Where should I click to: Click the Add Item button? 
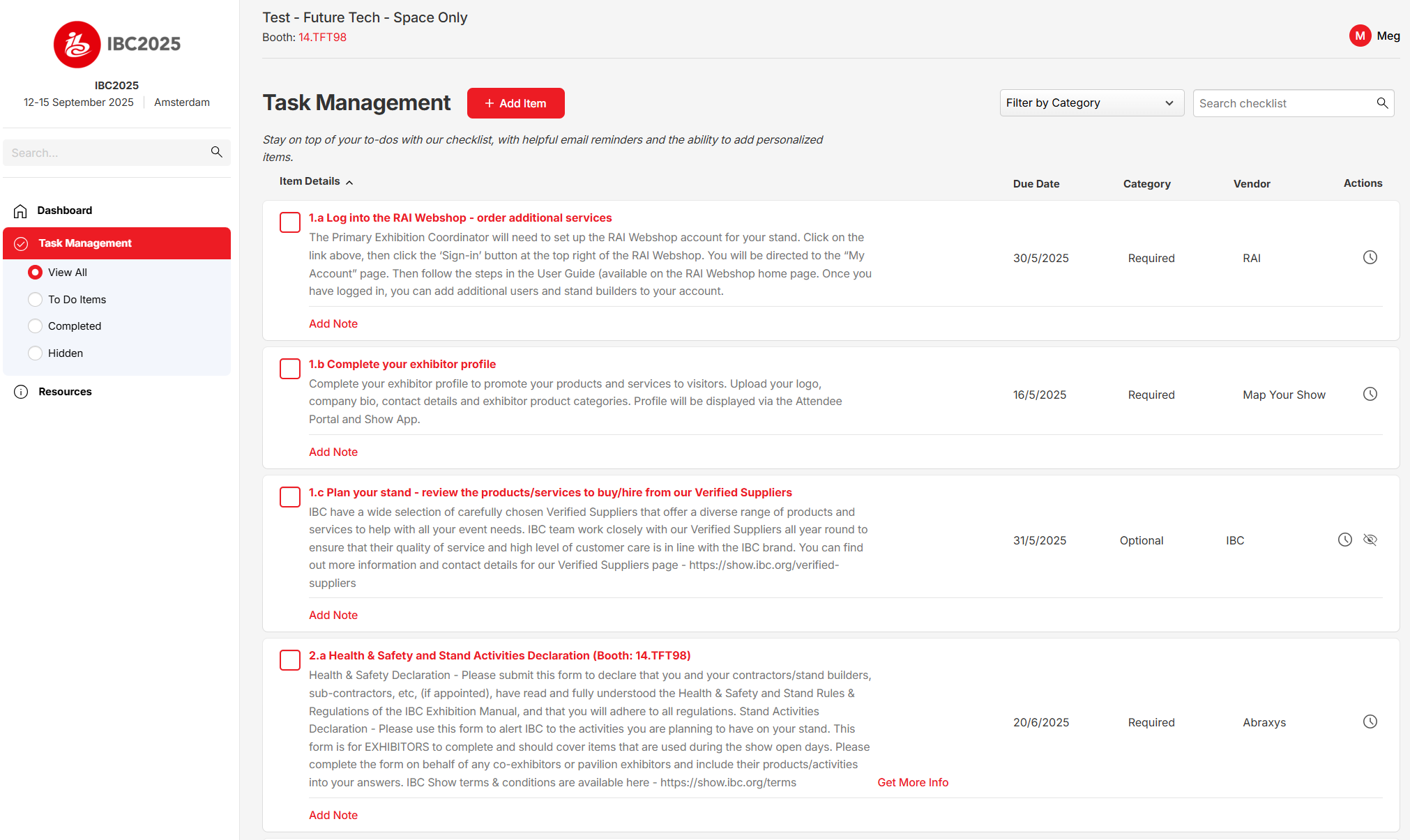515,103
